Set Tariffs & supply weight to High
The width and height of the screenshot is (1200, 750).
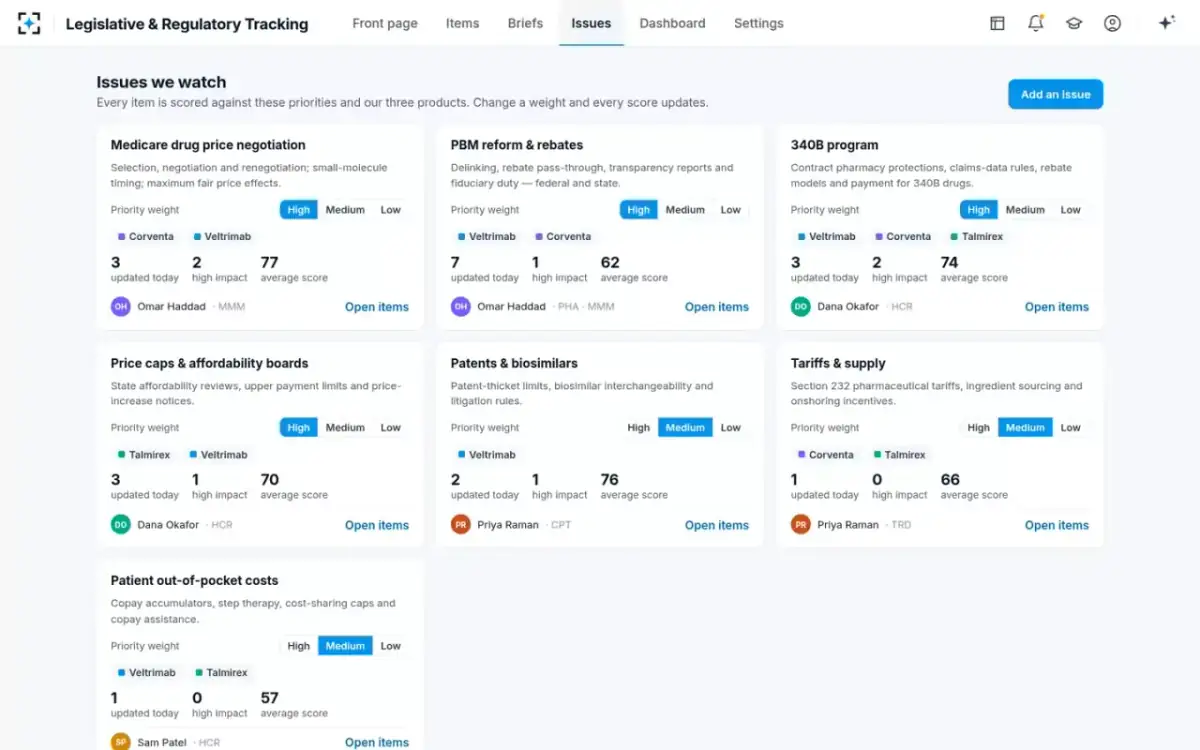coord(979,428)
